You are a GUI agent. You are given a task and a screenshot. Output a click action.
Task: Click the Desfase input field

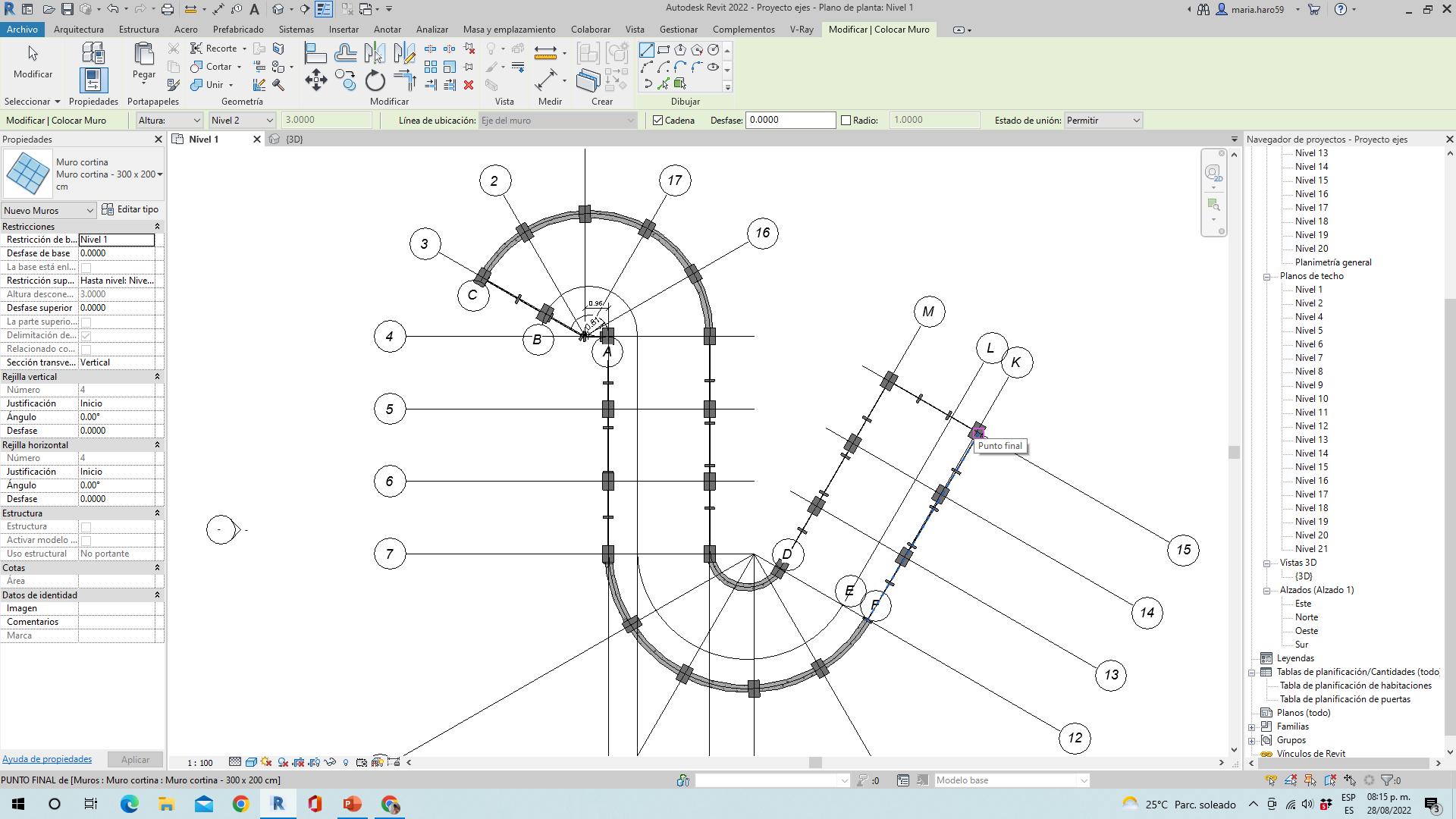pos(791,121)
